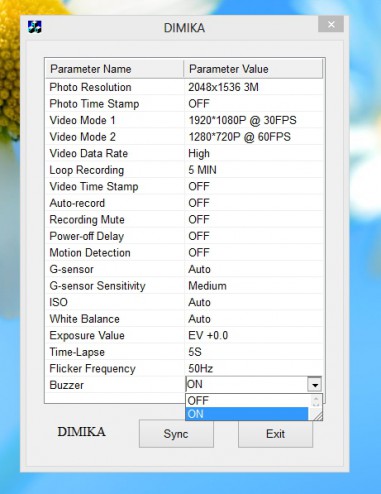Select the Buzzer parameter name
381x494 pixels.
click(67, 385)
